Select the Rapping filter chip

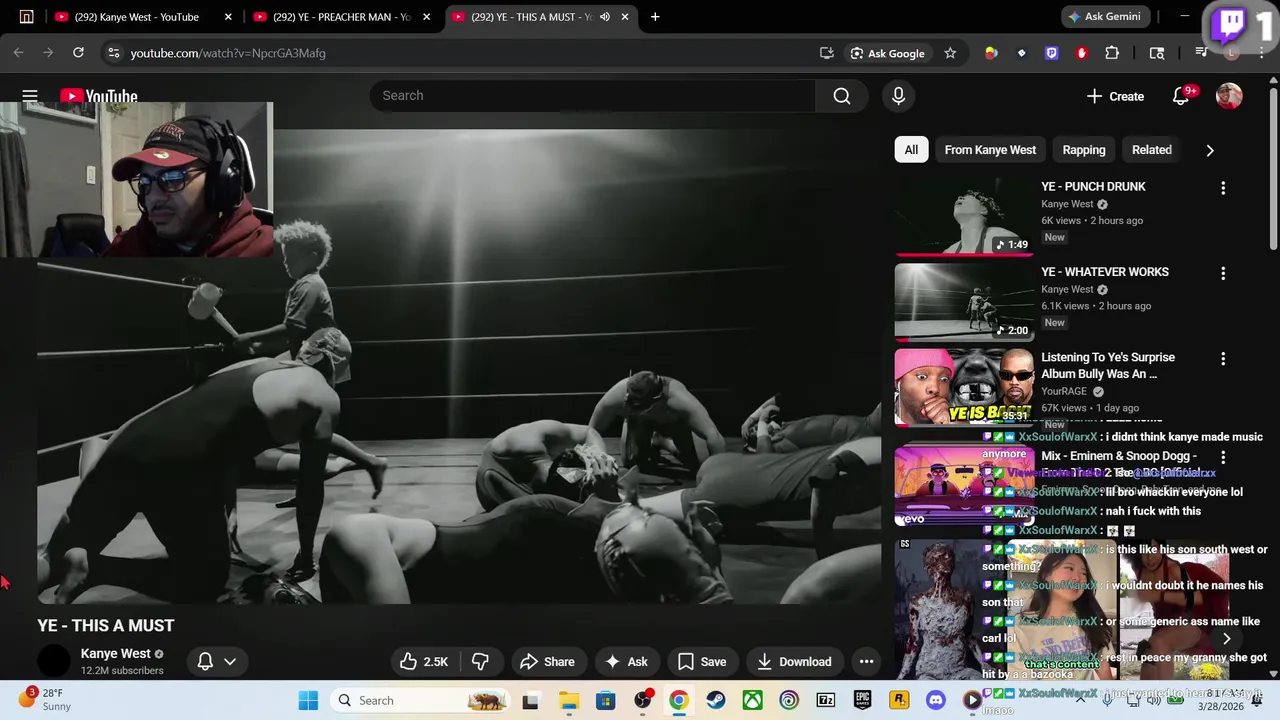tap(1084, 150)
